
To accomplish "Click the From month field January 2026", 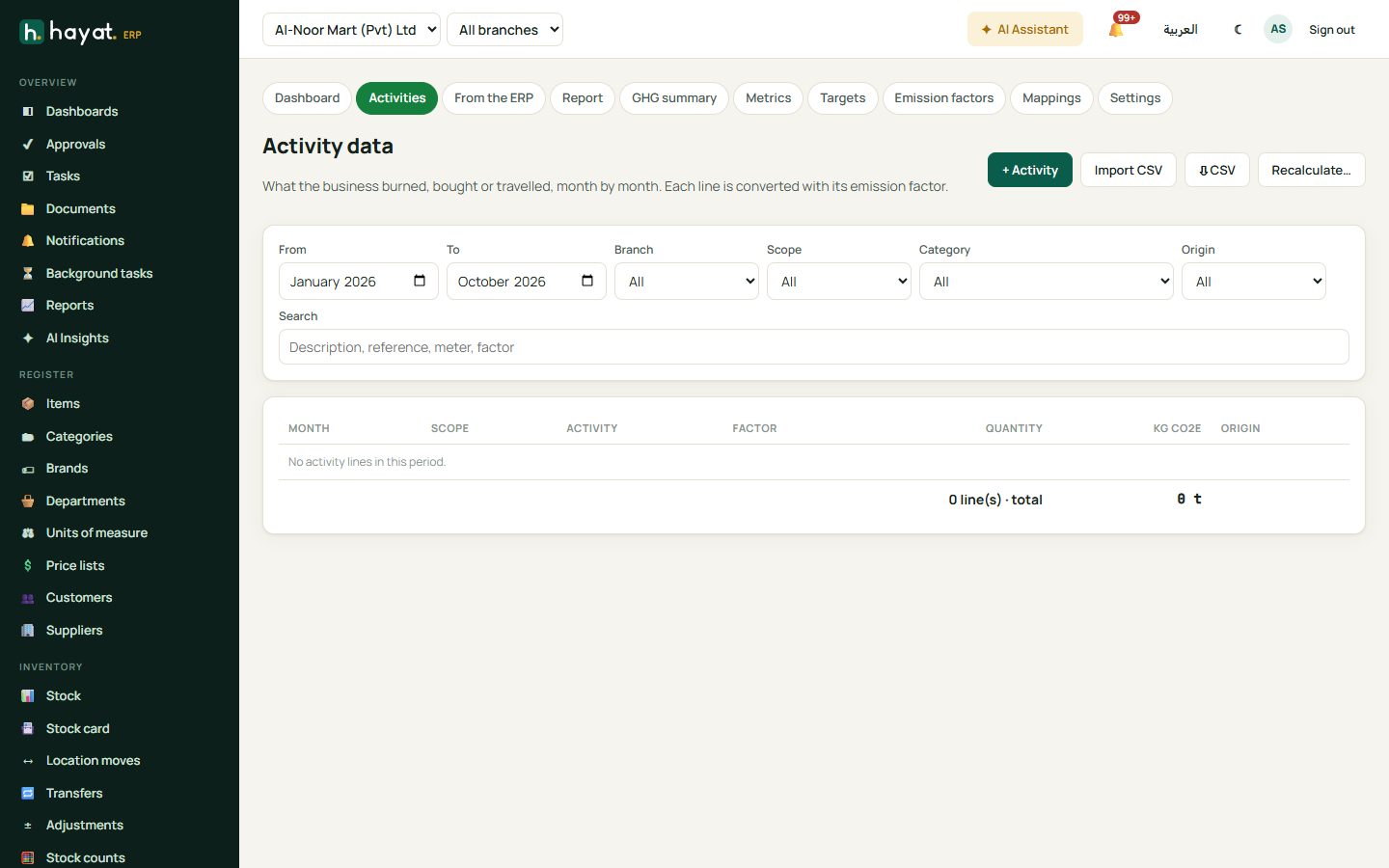I will tap(359, 282).
